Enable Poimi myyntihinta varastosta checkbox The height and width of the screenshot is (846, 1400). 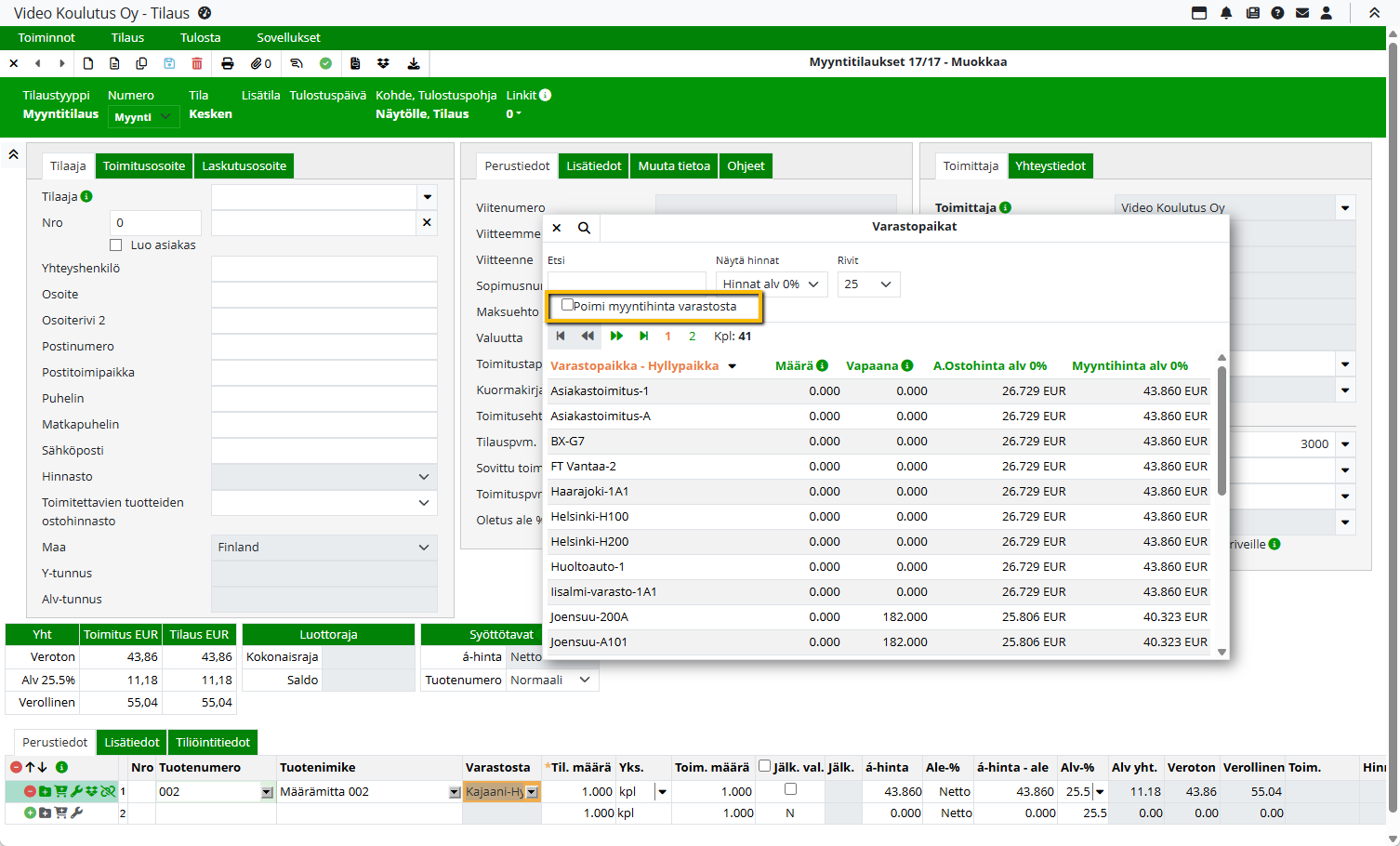coord(568,305)
